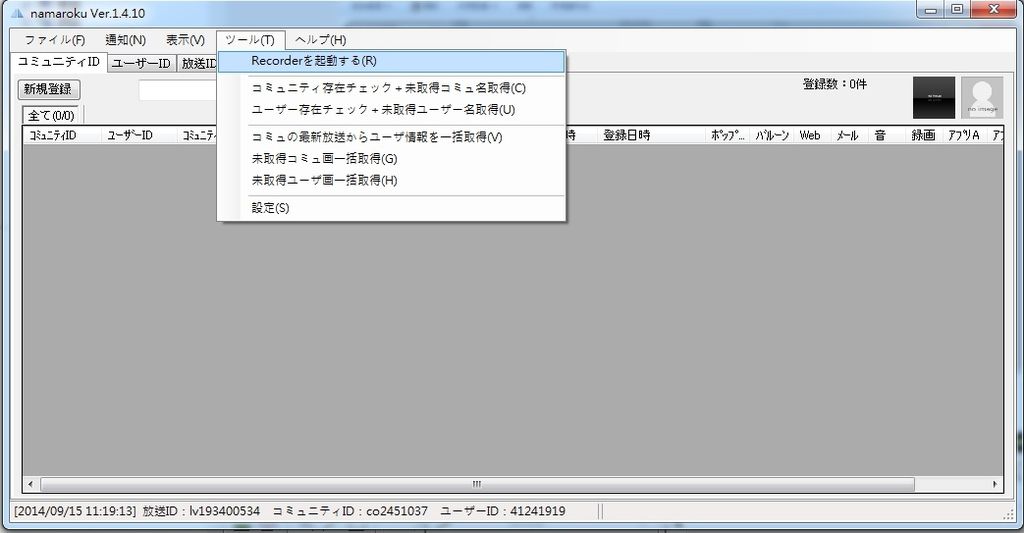Maximize the namaroku window
The width and height of the screenshot is (1024, 533).
(x=957, y=10)
